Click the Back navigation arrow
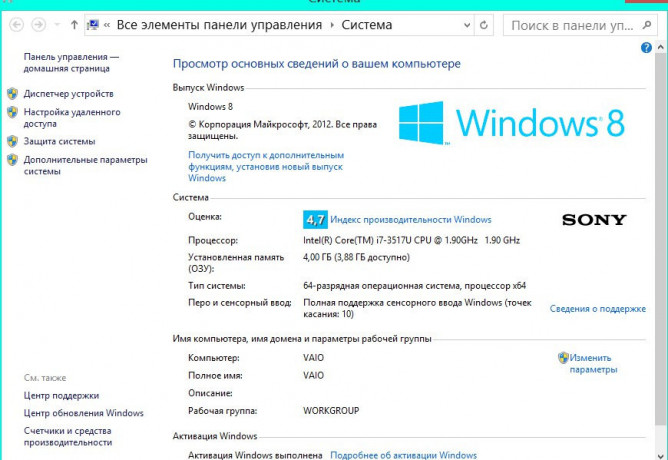The width and height of the screenshot is (668, 460). click(x=16, y=25)
